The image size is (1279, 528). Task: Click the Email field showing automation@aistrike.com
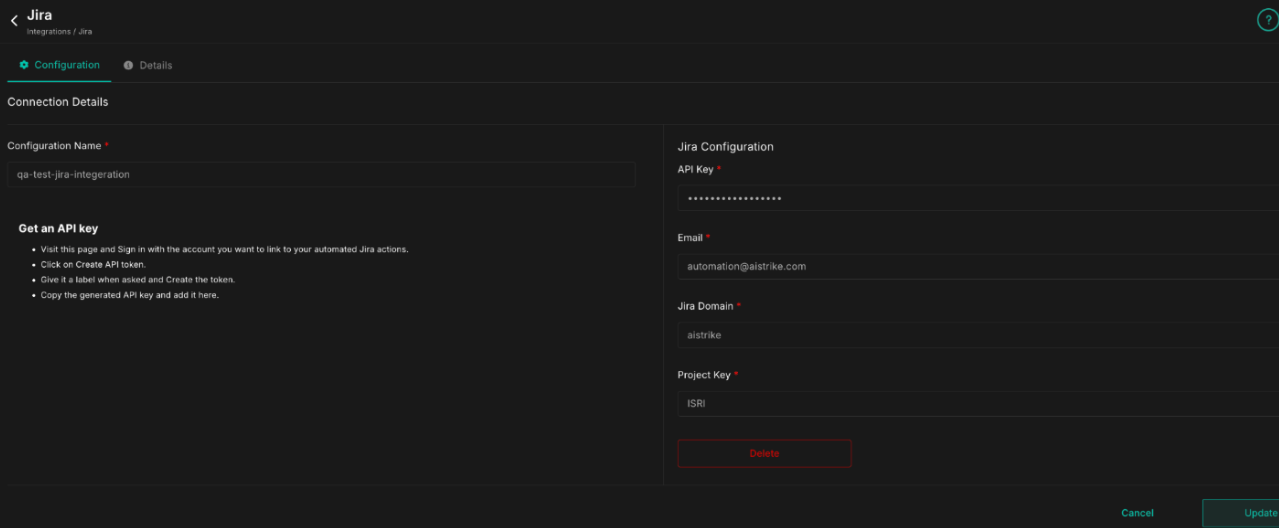click(978, 266)
